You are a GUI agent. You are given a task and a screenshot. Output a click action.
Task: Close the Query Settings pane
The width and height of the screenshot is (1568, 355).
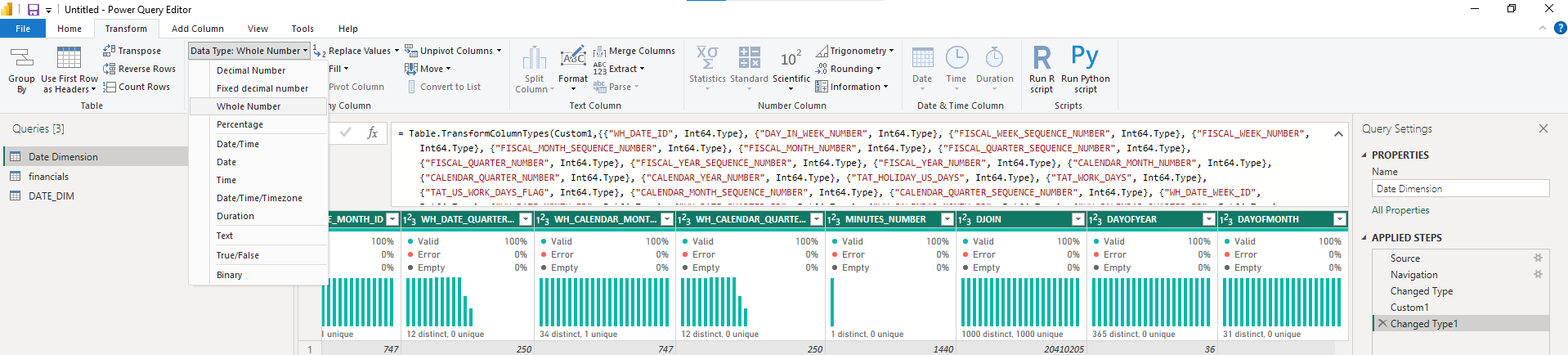coord(1543,128)
